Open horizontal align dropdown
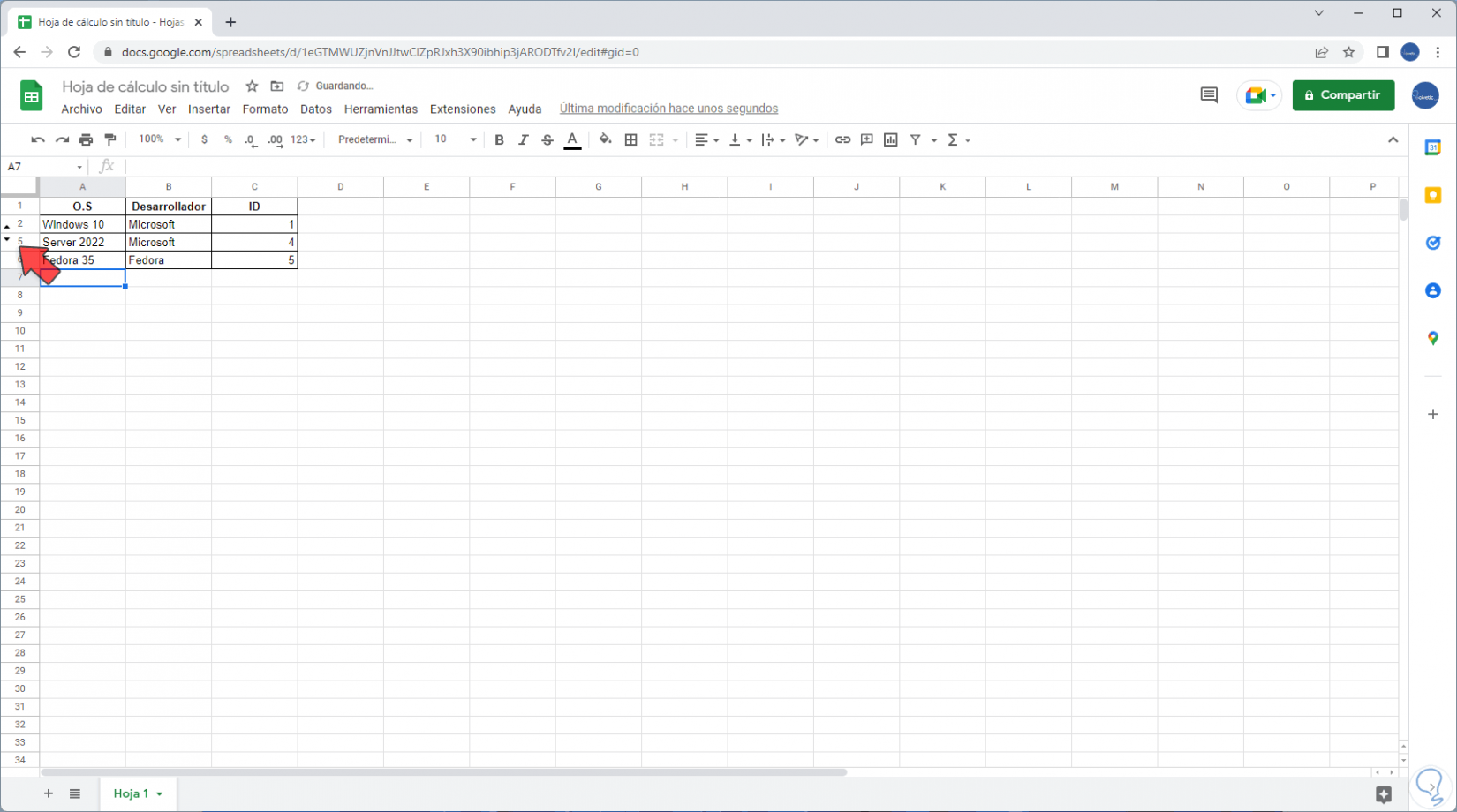 [706, 139]
